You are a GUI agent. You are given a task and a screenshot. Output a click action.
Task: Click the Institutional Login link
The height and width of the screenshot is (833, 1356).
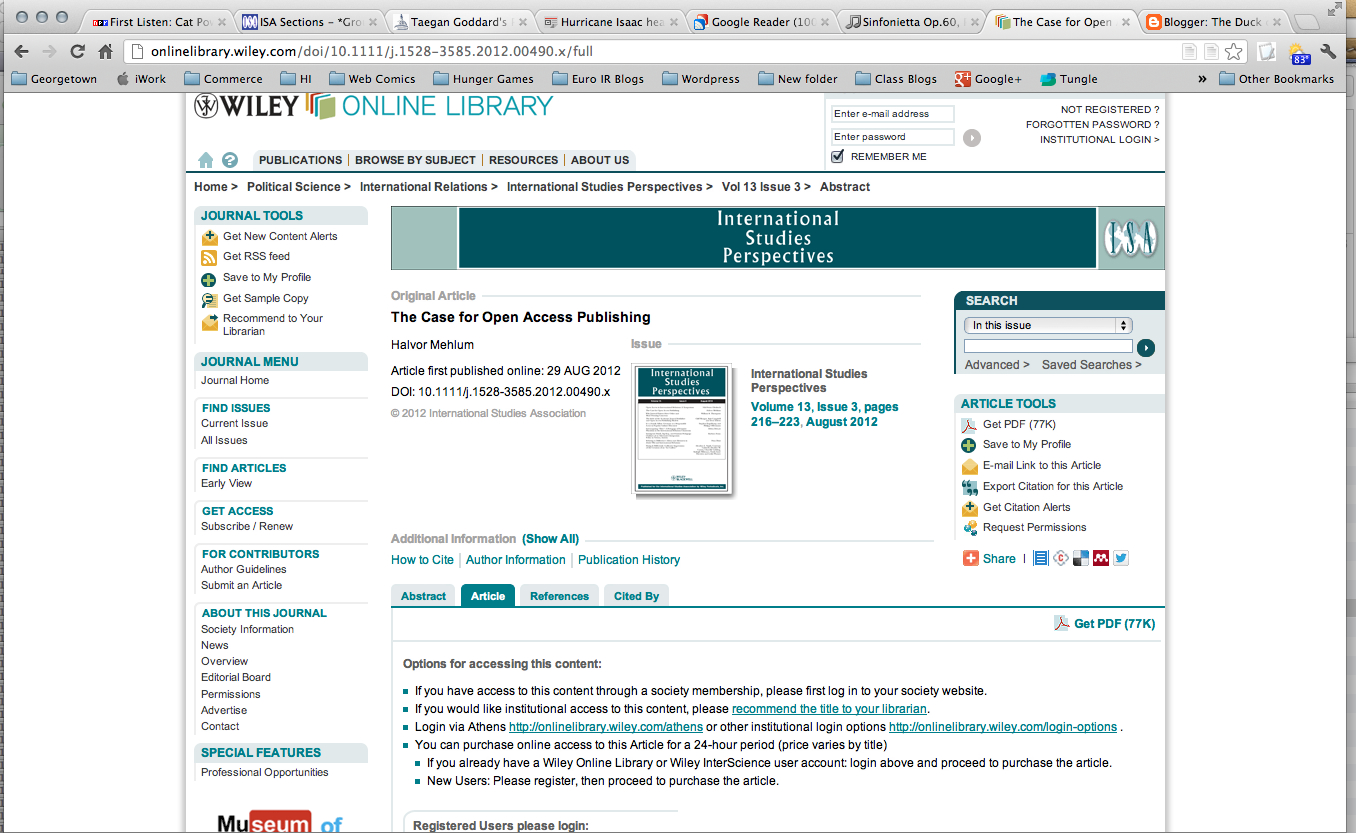point(1099,140)
